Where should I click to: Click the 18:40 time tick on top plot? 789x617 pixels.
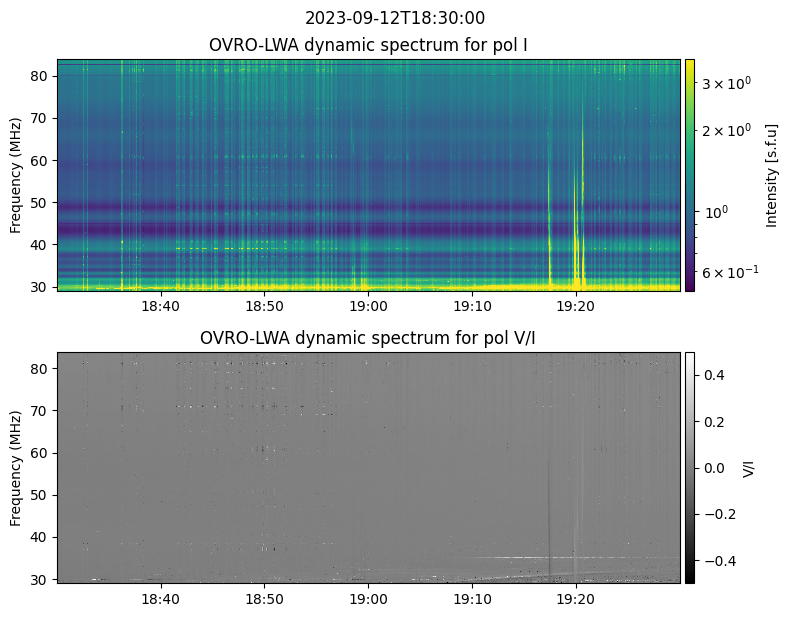[x=160, y=306]
